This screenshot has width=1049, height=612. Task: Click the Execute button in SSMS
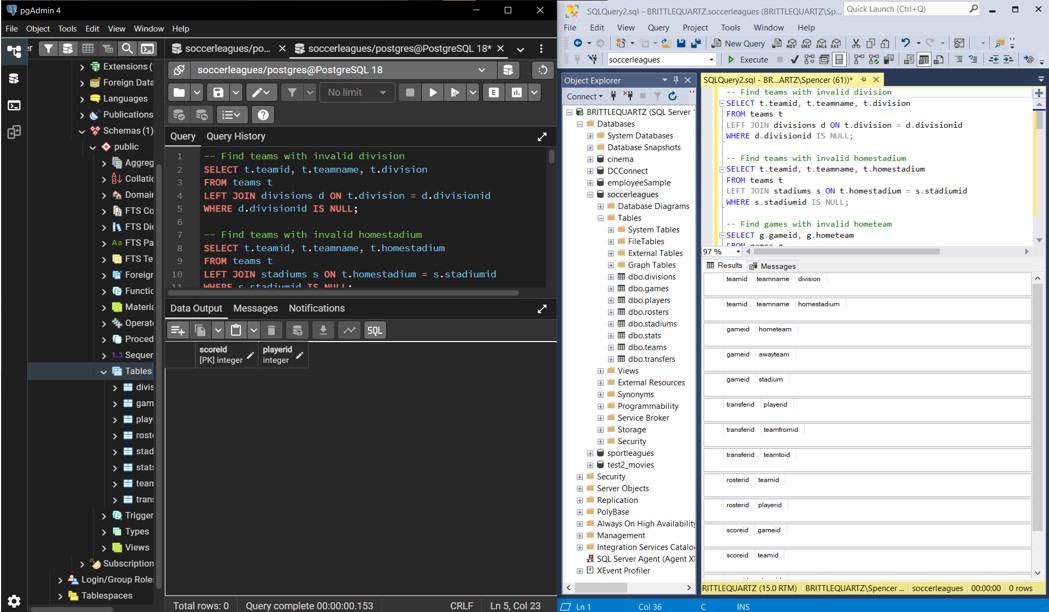(x=748, y=60)
